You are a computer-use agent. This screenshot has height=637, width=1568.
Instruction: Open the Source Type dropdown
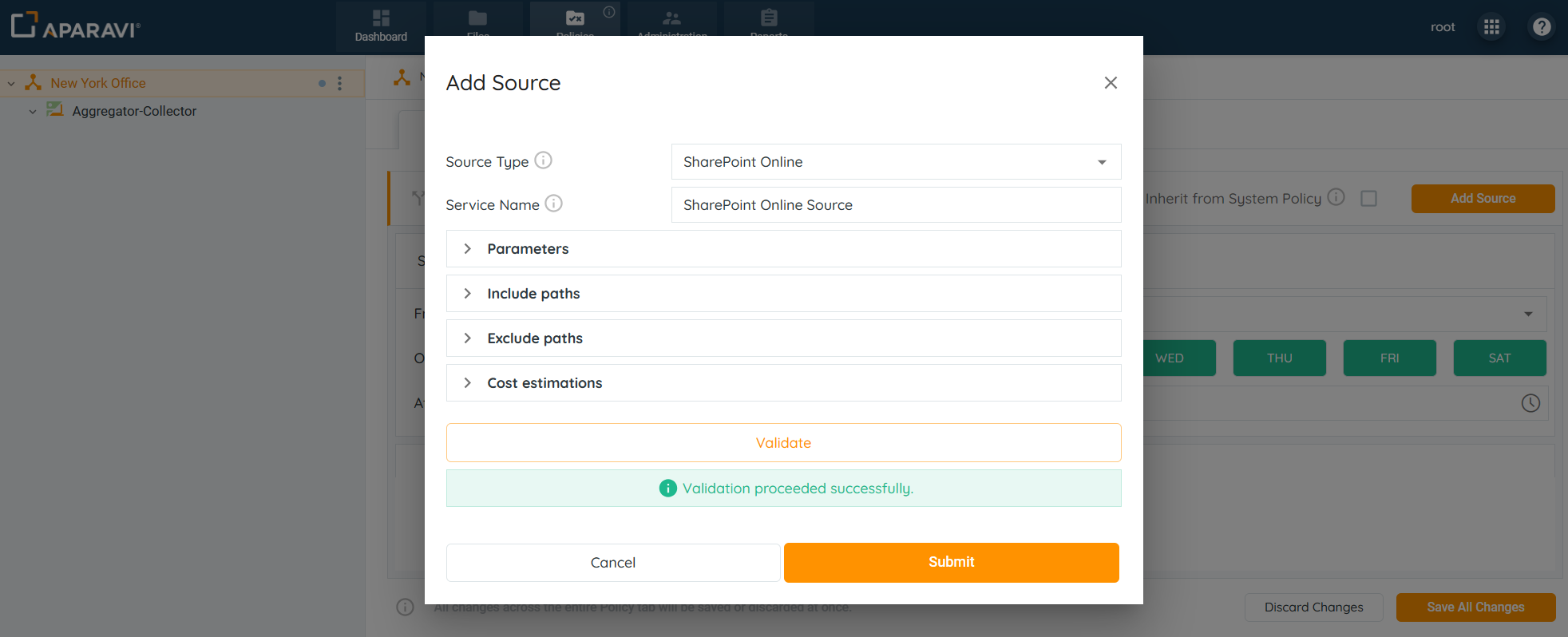click(896, 162)
